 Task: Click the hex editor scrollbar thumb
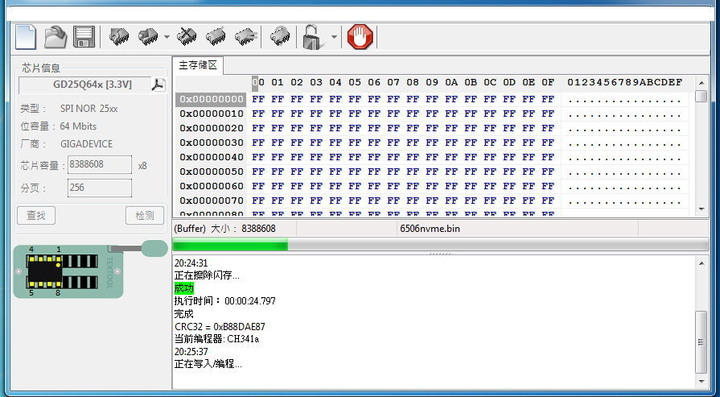(701, 96)
